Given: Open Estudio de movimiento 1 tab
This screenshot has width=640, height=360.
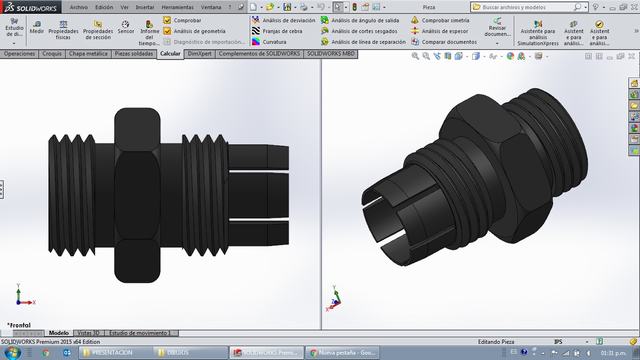Looking at the screenshot, I should point(140,333).
